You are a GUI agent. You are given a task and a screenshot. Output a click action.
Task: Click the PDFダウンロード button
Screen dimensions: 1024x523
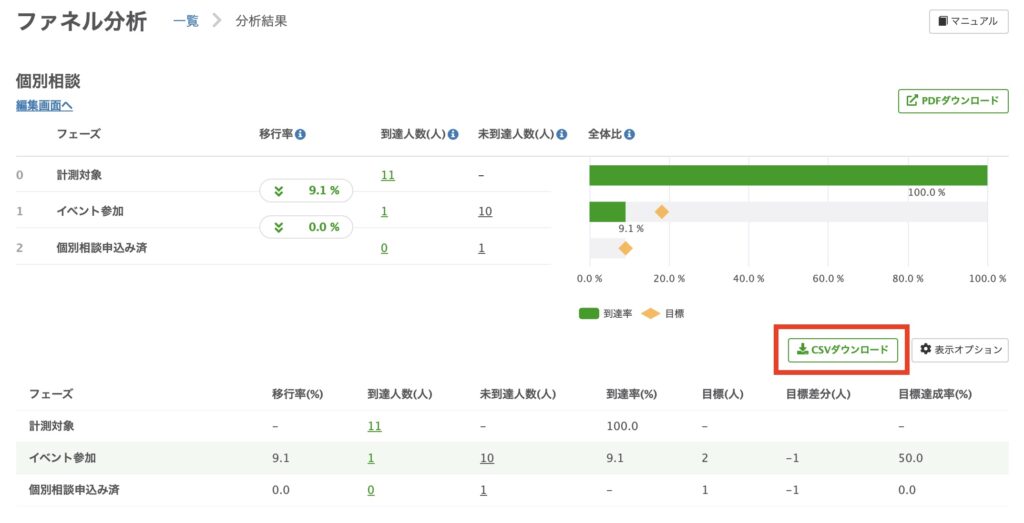[x=953, y=101]
